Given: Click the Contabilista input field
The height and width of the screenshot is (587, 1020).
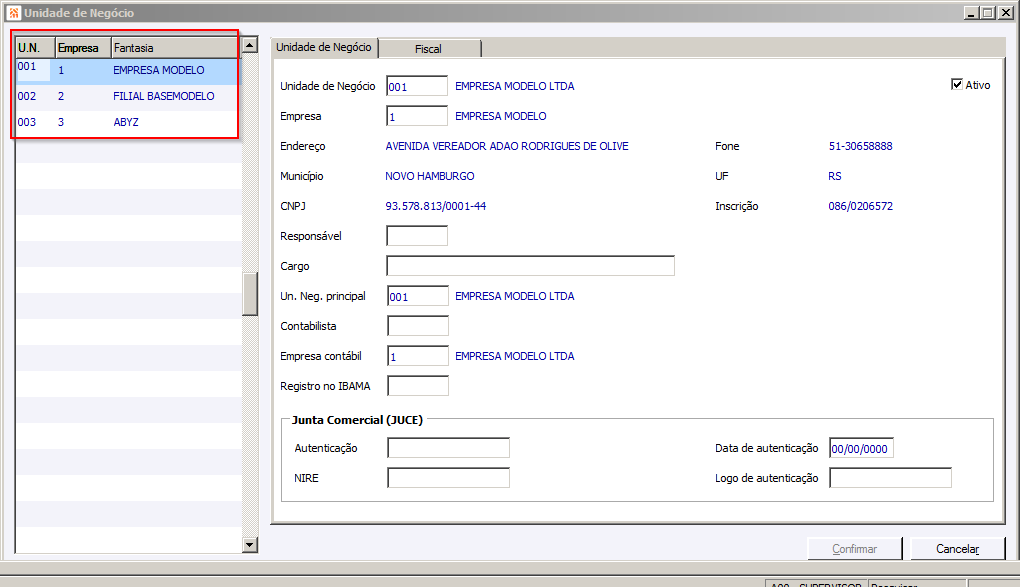Looking at the screenshot, I should [418, 325].
